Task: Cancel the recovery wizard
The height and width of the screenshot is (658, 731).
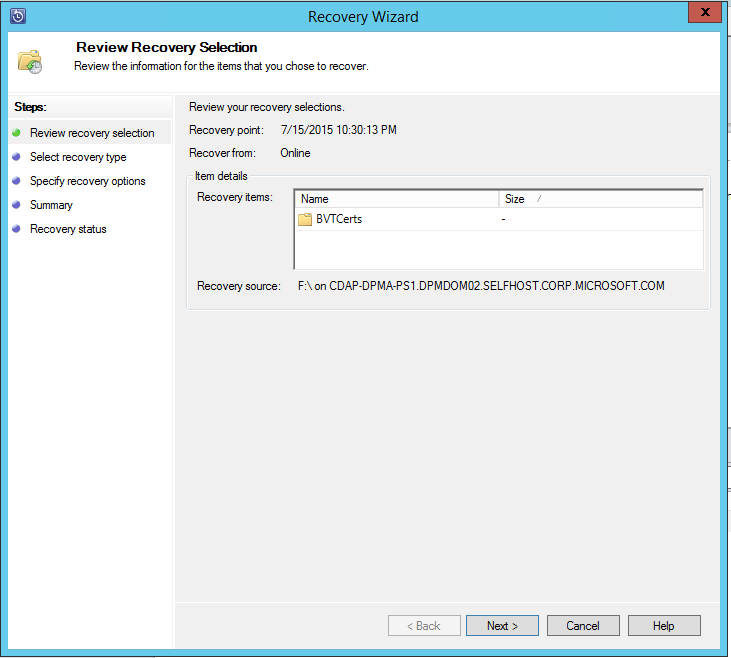Action: [583, 625]
